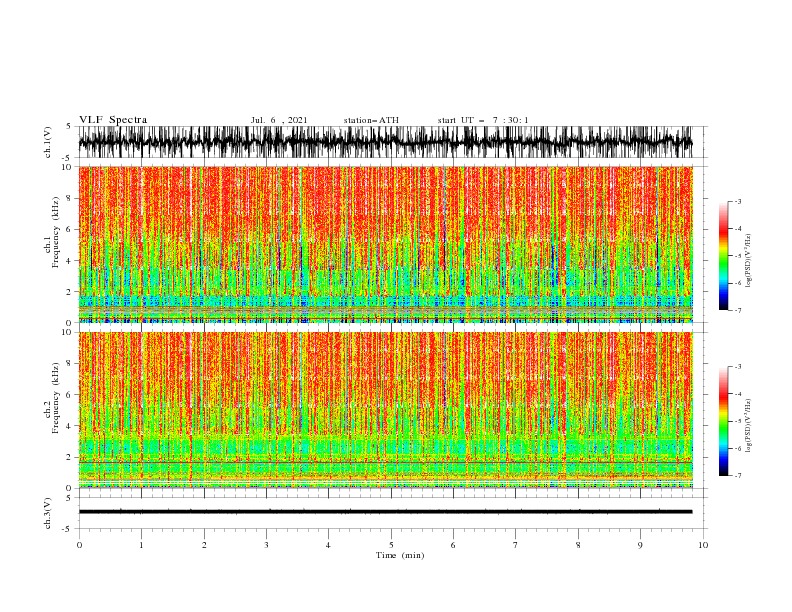Image resolution: width=792 pixels, height=612 pixels.
Task: Click inside the ch.2 spectrogram panel
Action: (x=386, y=410)
